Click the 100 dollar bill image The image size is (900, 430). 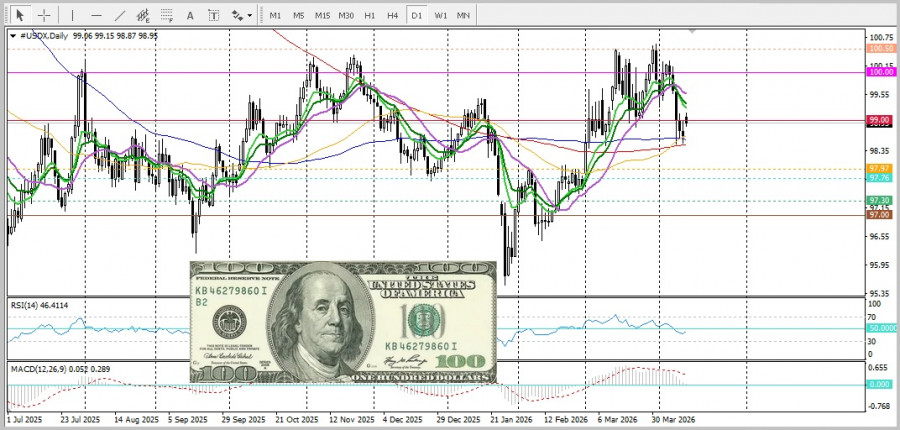click(343, 323)
